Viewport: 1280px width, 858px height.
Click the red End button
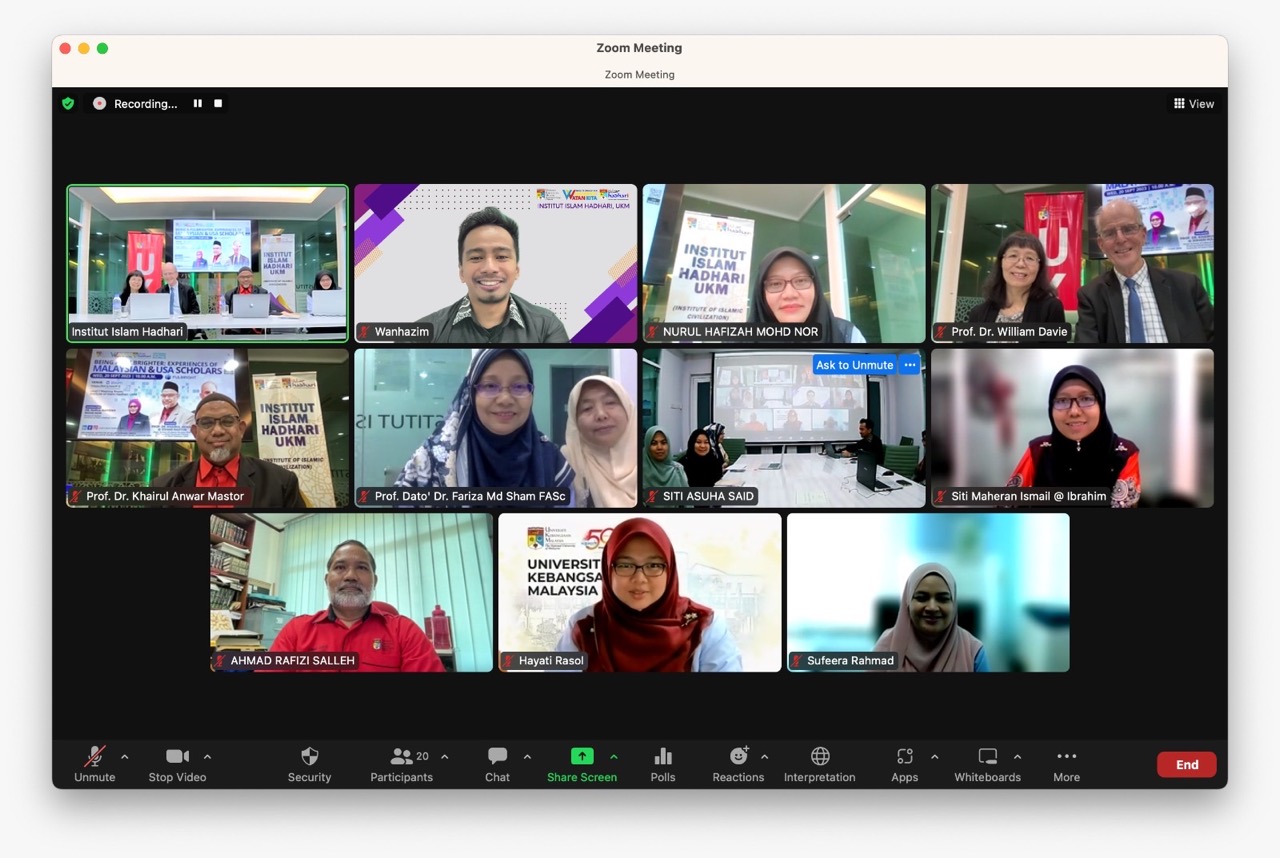pos(1186,765)
